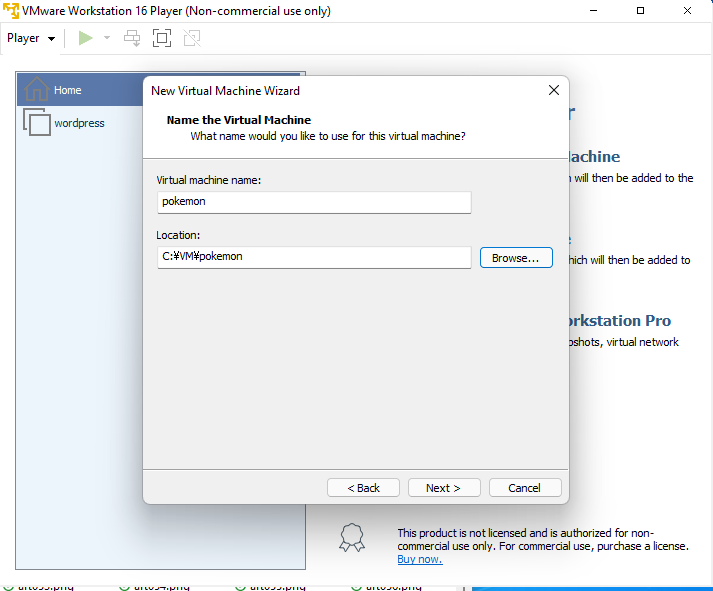The height and width of the screenshot is (591, 713).
Task: Expand the power options arrow beside play
Action: click(x=107, y=38)
